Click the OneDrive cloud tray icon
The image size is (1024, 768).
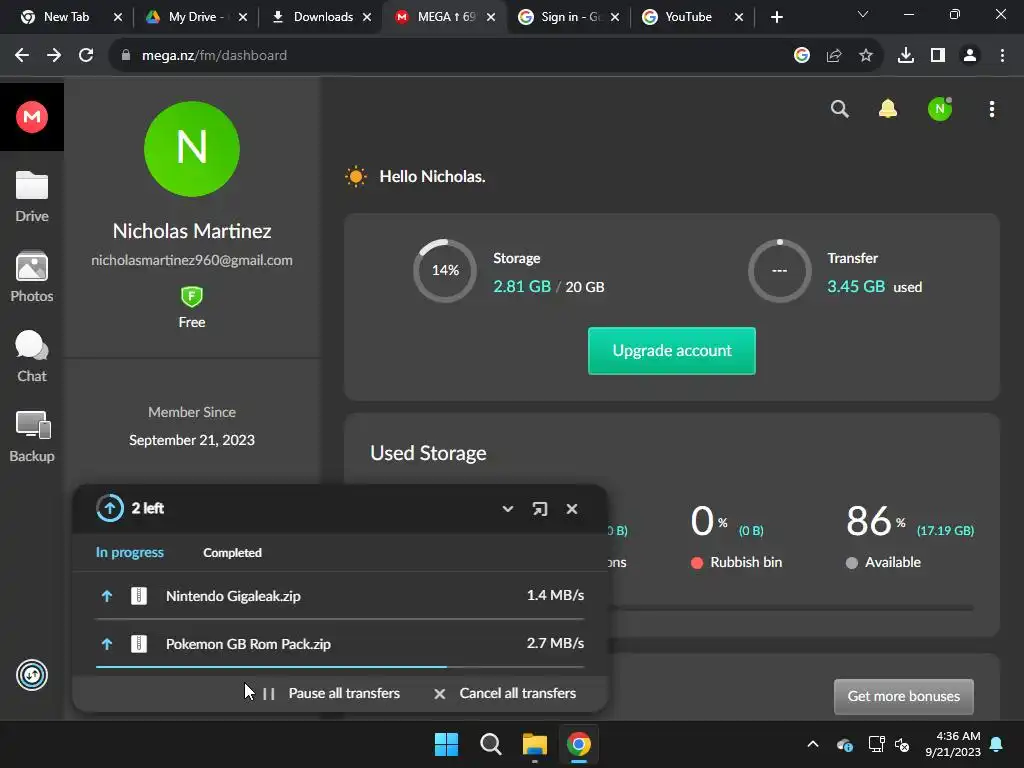[844, 744]
